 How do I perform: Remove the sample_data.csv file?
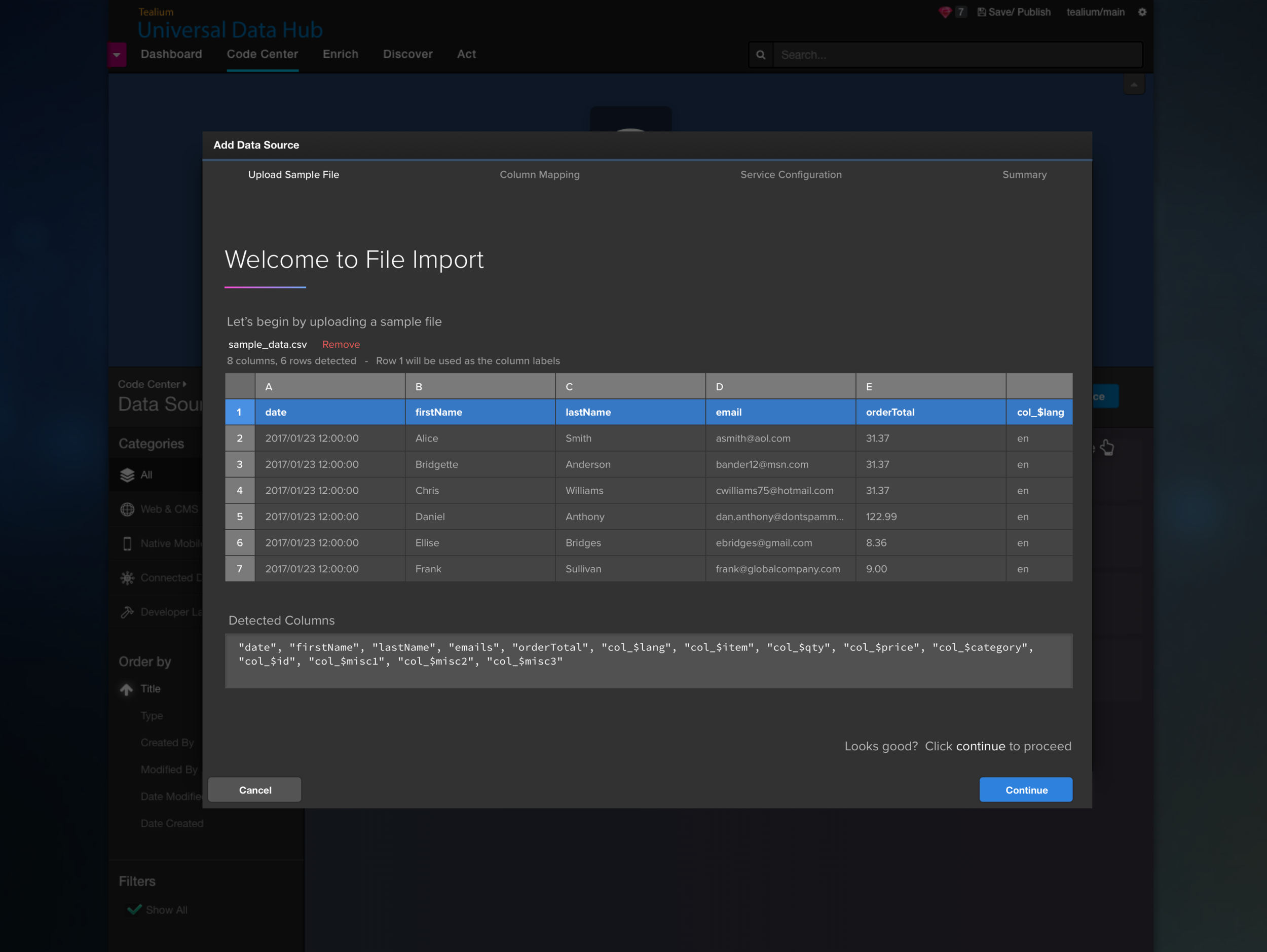(341, 344)
